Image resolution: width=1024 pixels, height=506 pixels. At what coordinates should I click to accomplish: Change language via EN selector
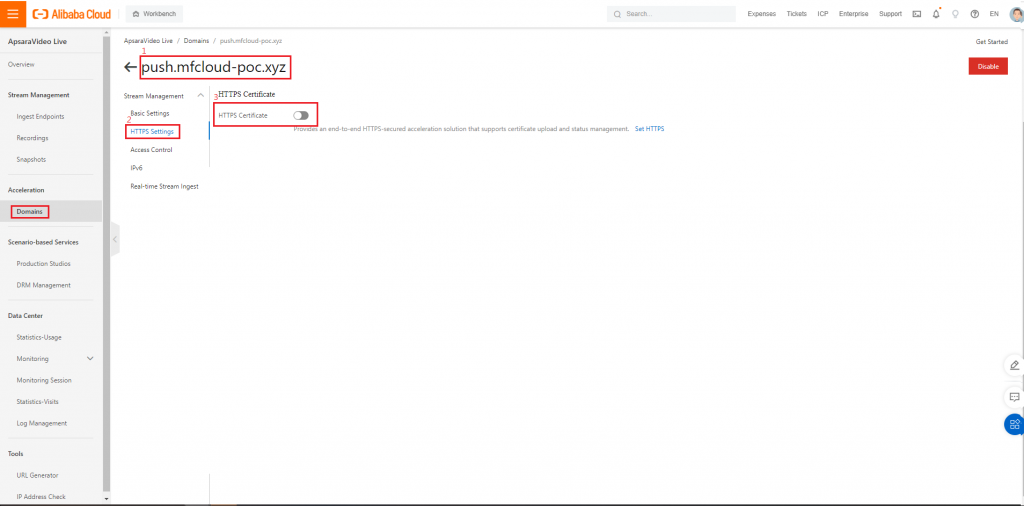point(994,14)
